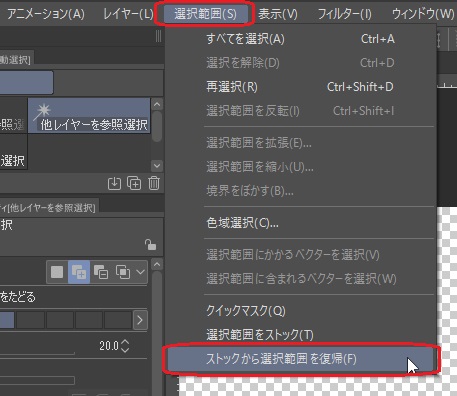
Task: Select remove from selection mode icon
Action: pos(101,272)
